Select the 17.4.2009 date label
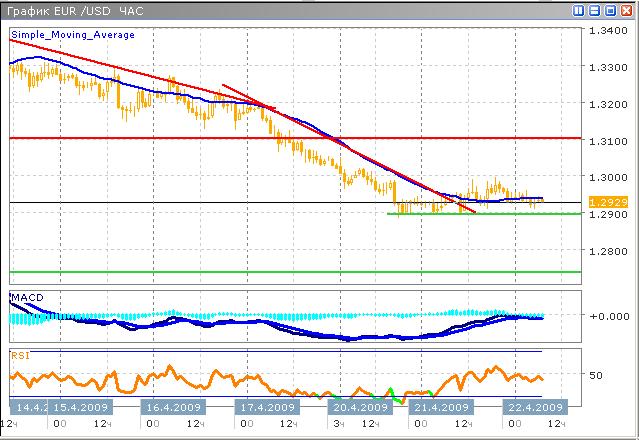 [267, 408]
